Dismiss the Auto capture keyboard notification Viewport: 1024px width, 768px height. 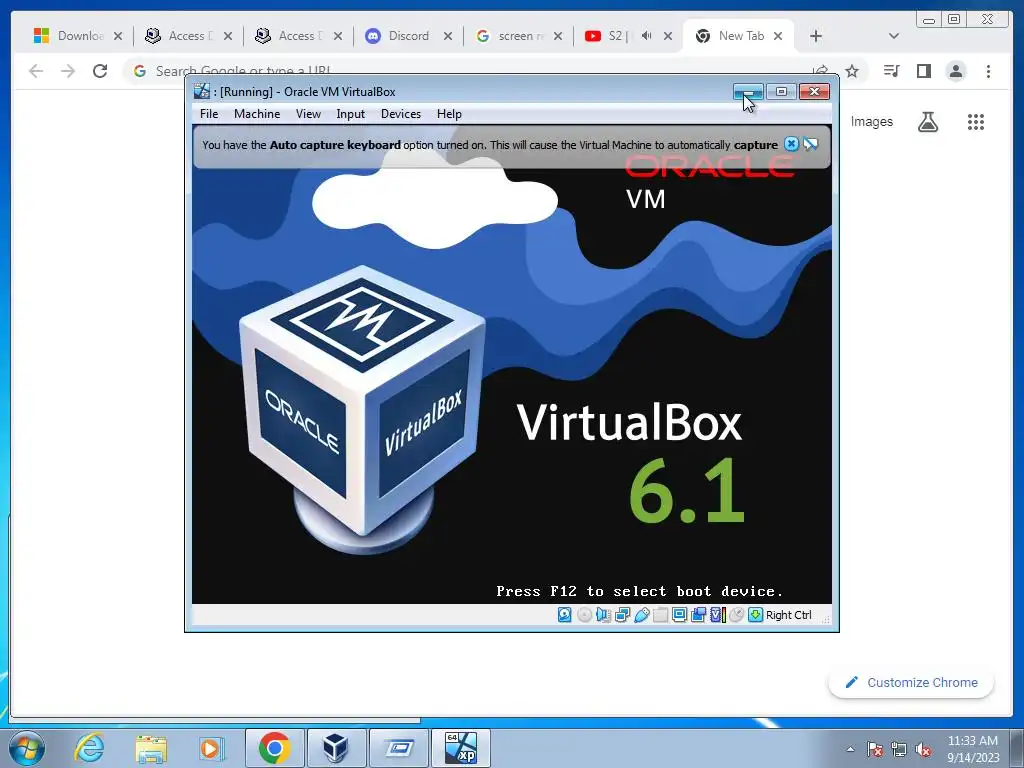point(791,144)
